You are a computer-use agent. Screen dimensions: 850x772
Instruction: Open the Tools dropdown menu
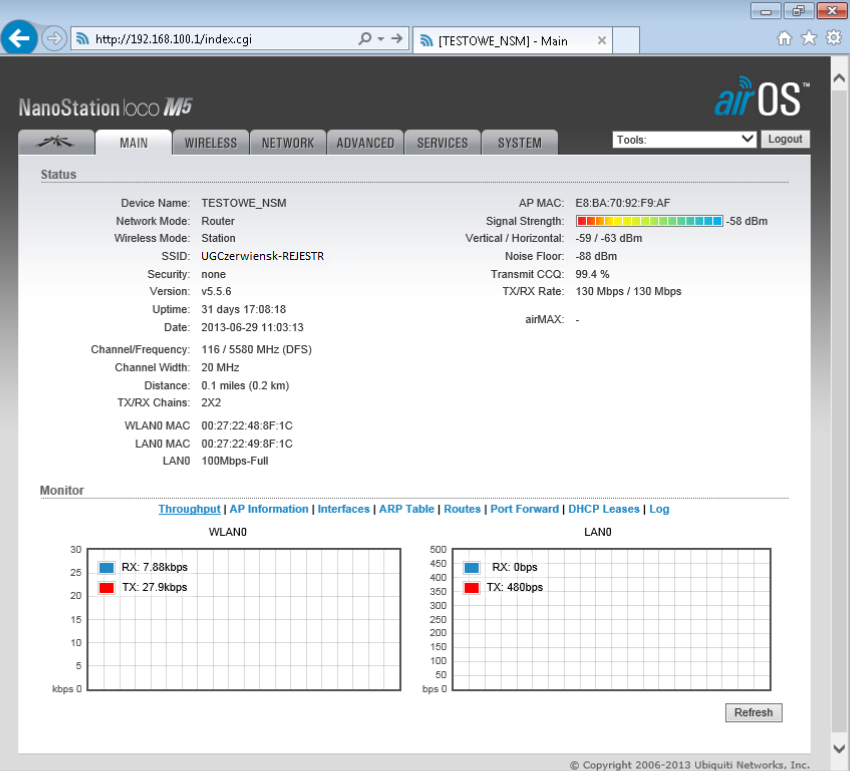tap(685, 139)
